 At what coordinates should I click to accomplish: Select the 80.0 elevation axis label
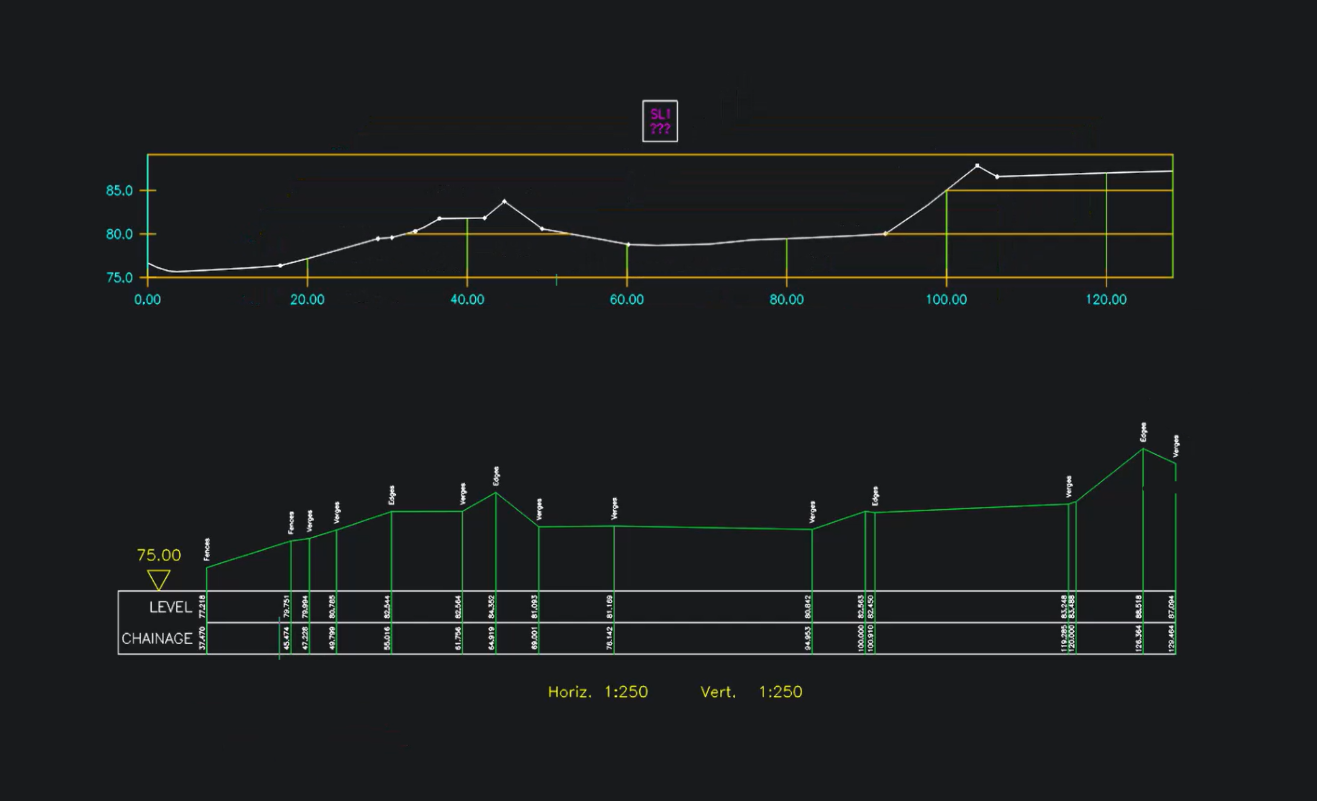tap(120, 234)
